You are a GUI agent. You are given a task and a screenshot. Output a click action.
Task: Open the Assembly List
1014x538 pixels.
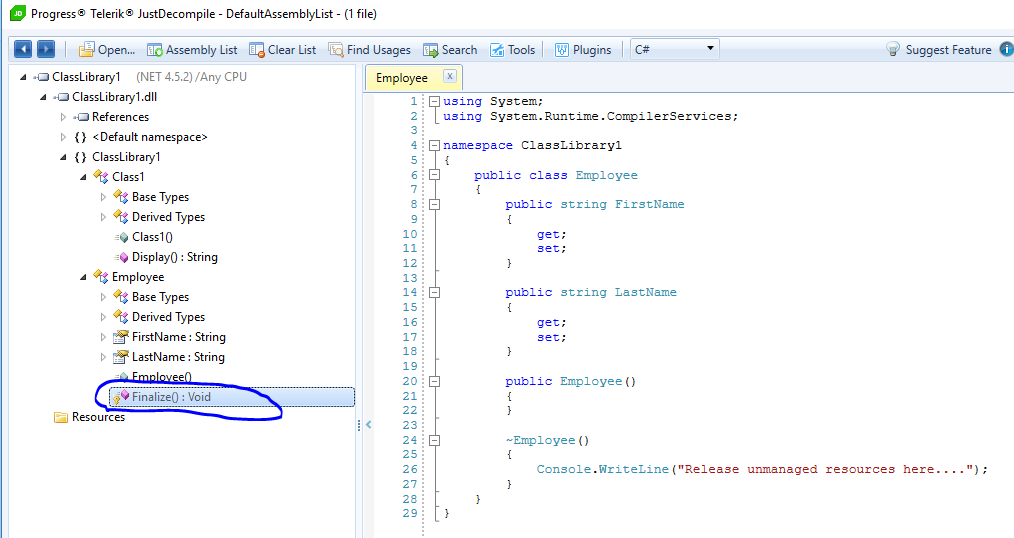click(192, 50)
